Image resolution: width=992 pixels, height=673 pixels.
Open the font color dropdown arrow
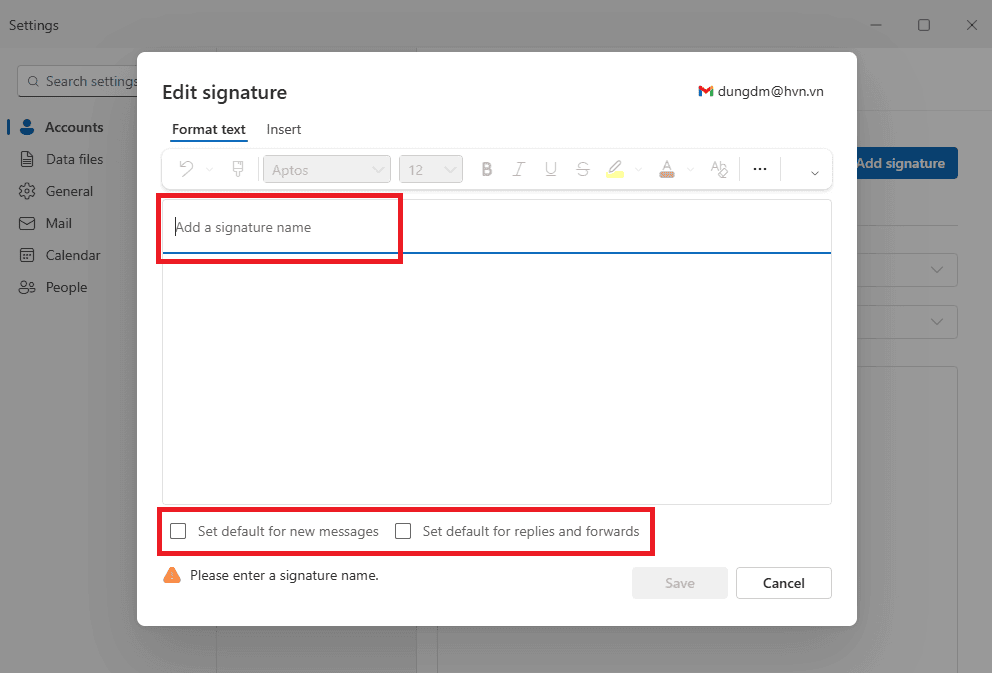[x=690, y=170]
